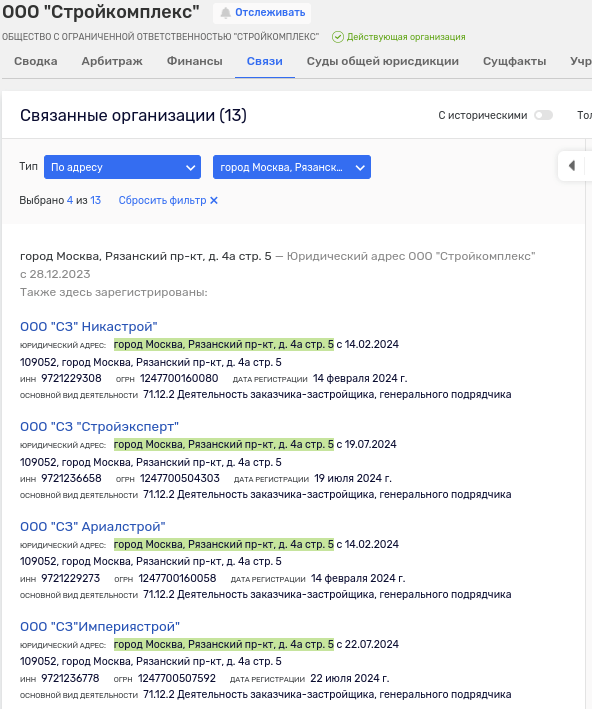Switch to the Сводка tab
Screen dimensions: 592x709
click(36, 61)
